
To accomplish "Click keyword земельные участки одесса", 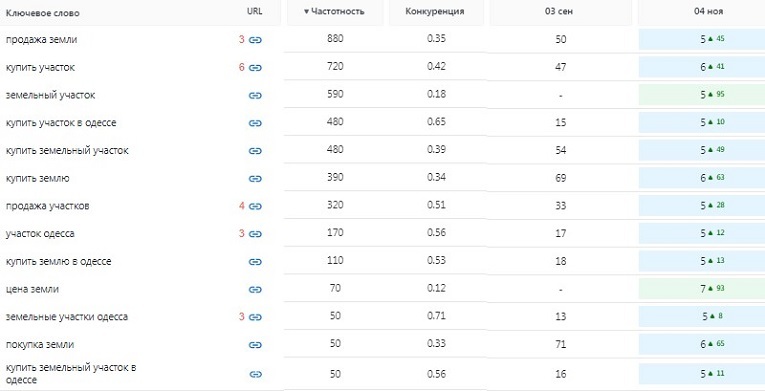I will [x=67, y=317].
